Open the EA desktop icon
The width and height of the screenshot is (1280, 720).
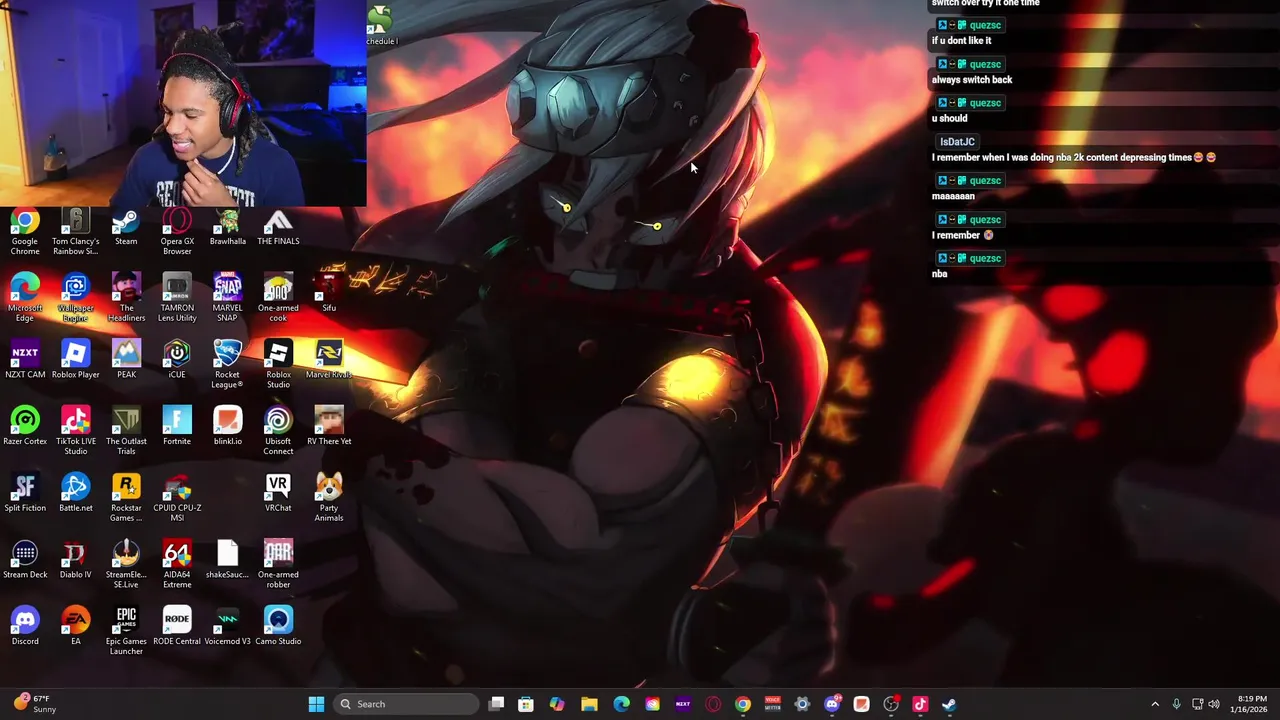[76, 627]
